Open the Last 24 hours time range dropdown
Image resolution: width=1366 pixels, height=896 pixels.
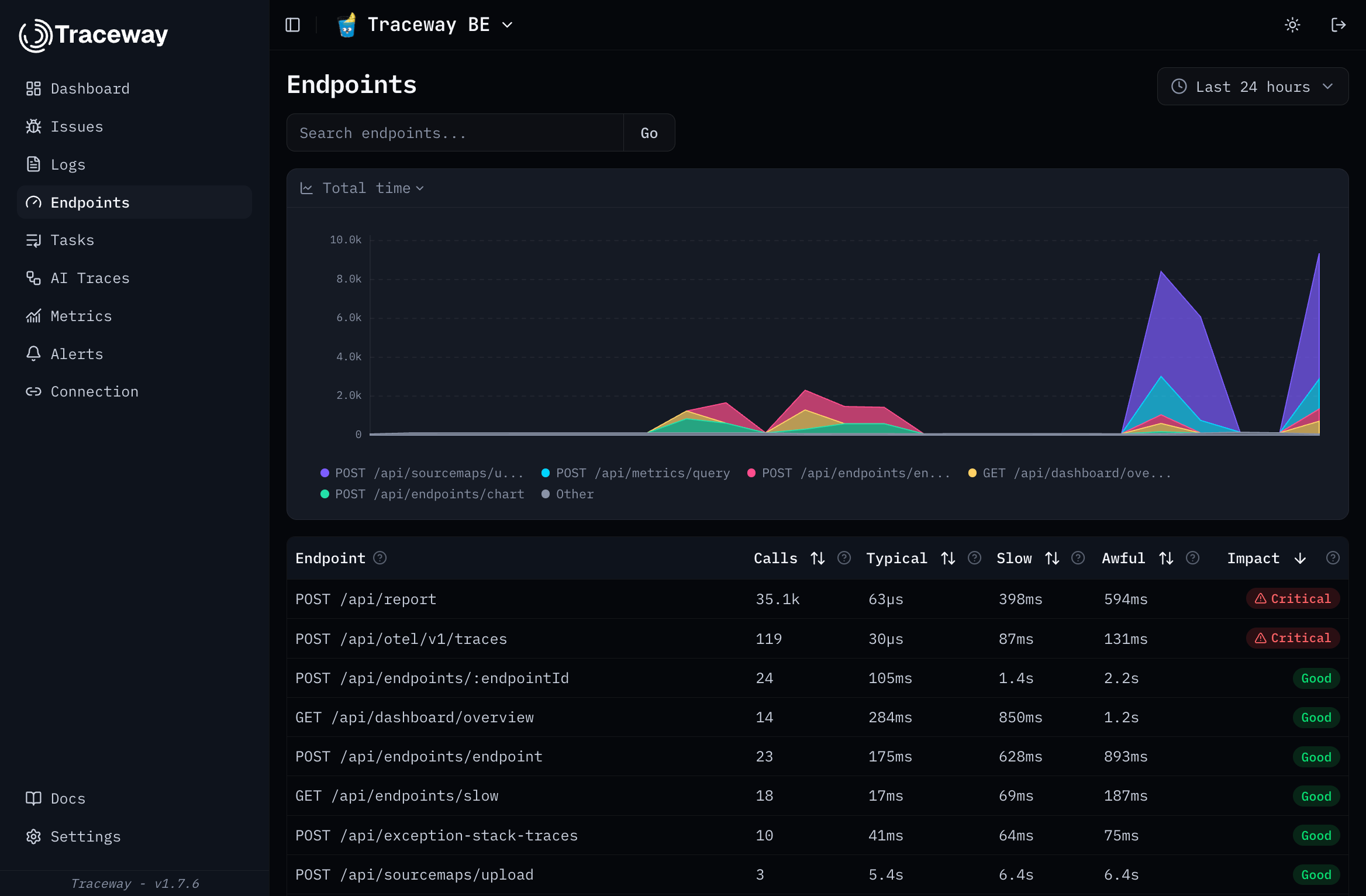[x=1253, y=87]
